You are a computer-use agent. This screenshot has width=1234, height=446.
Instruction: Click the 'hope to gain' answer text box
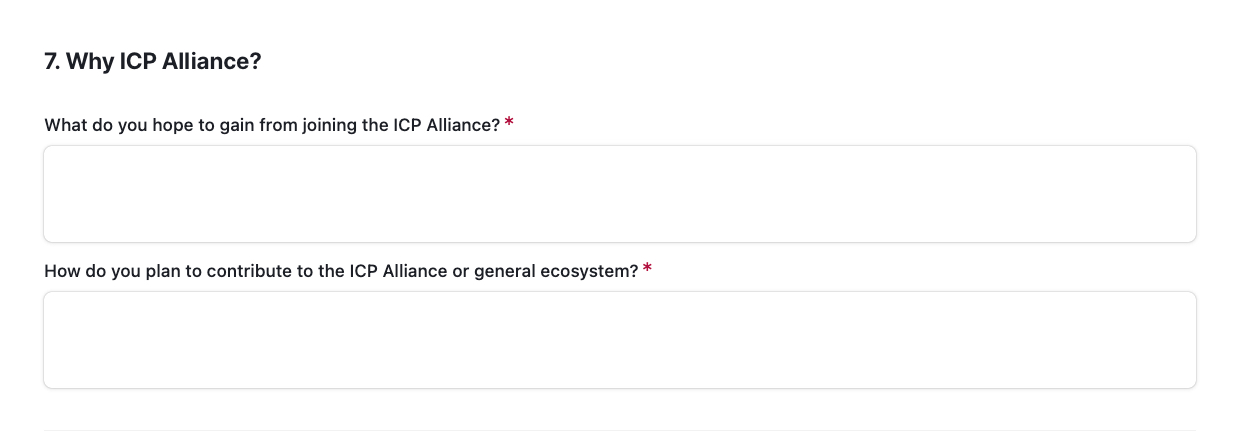pyautogui.click(x=619, y=194)
